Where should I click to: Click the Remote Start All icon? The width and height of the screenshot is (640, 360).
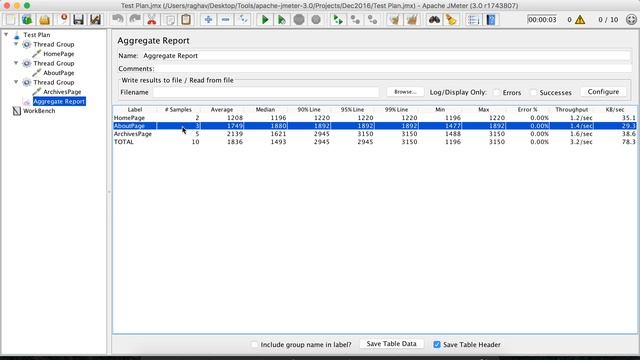pyautogui.click(x=338, y=20)
